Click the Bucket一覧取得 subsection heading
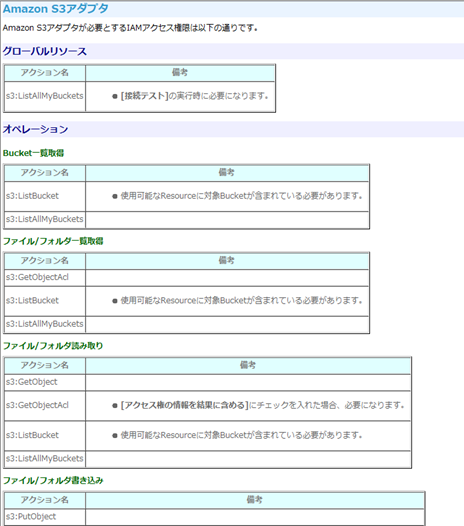The width and height of the screenshot is (464, 526). (33, 153)
